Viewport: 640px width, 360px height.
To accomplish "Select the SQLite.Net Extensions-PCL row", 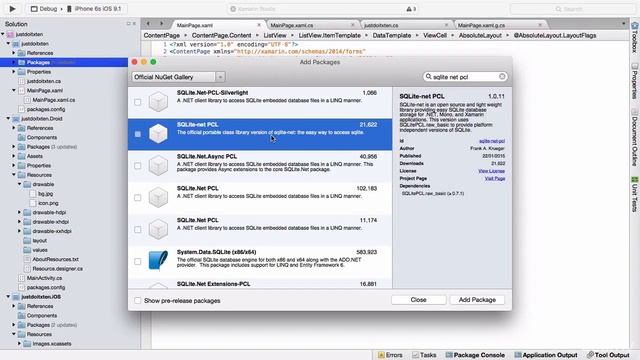I will [x=260, y=284].
